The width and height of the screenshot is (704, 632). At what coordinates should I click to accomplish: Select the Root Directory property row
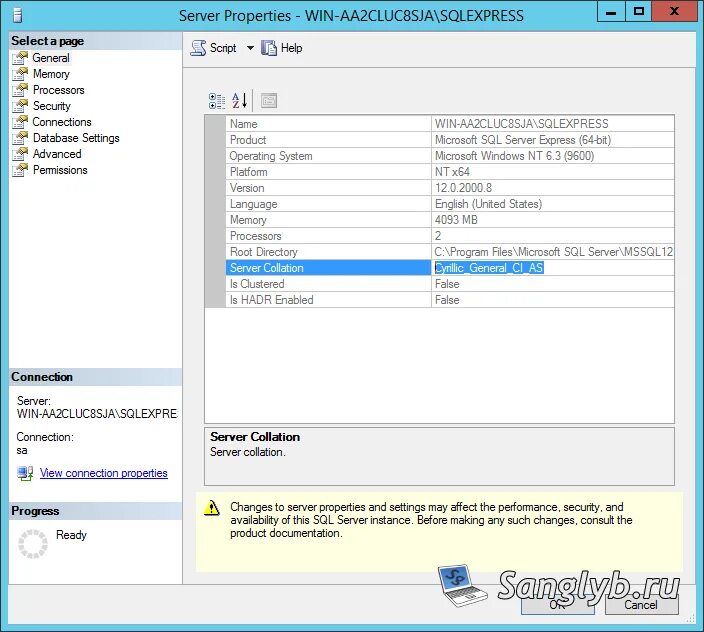pyautogui.click(x=450, y=252)
